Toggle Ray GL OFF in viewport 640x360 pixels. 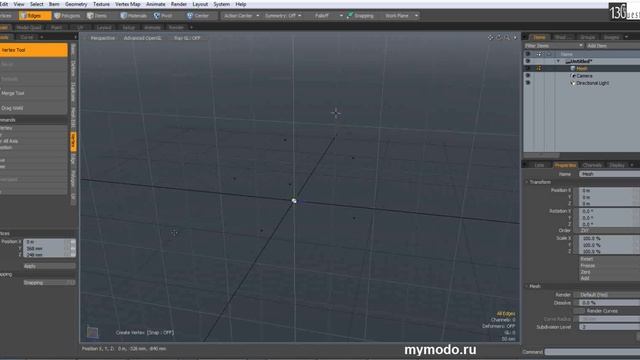click(x=187, y=38)
